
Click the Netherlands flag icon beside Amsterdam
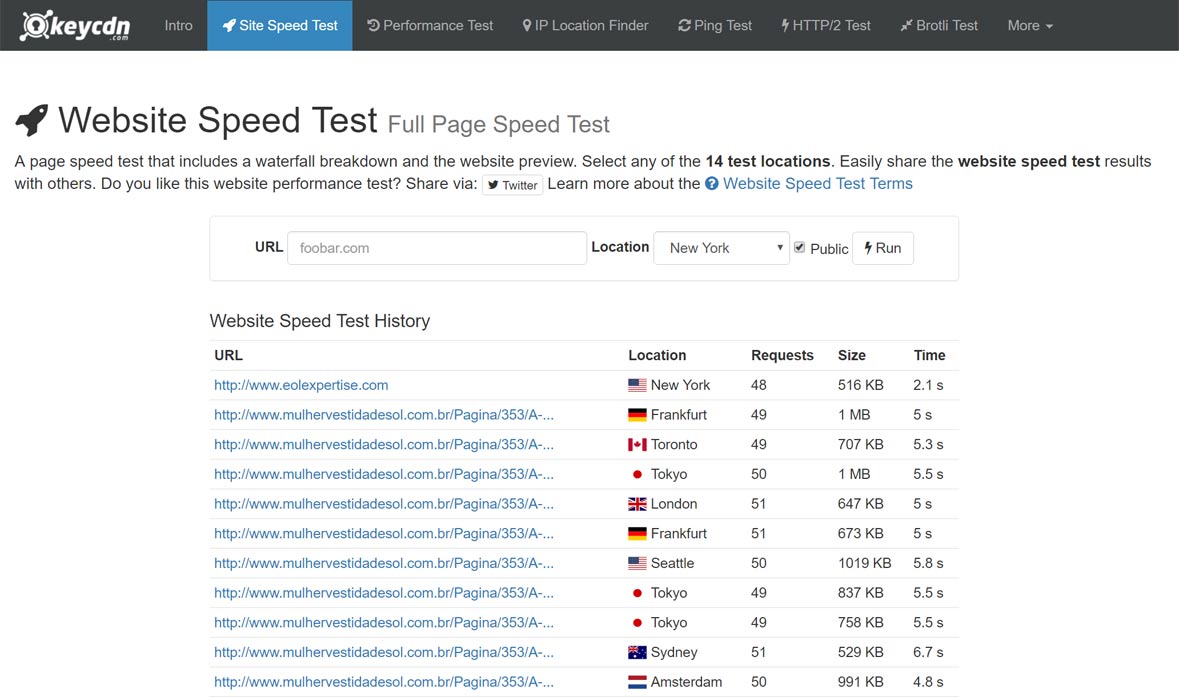click(637, 682)
